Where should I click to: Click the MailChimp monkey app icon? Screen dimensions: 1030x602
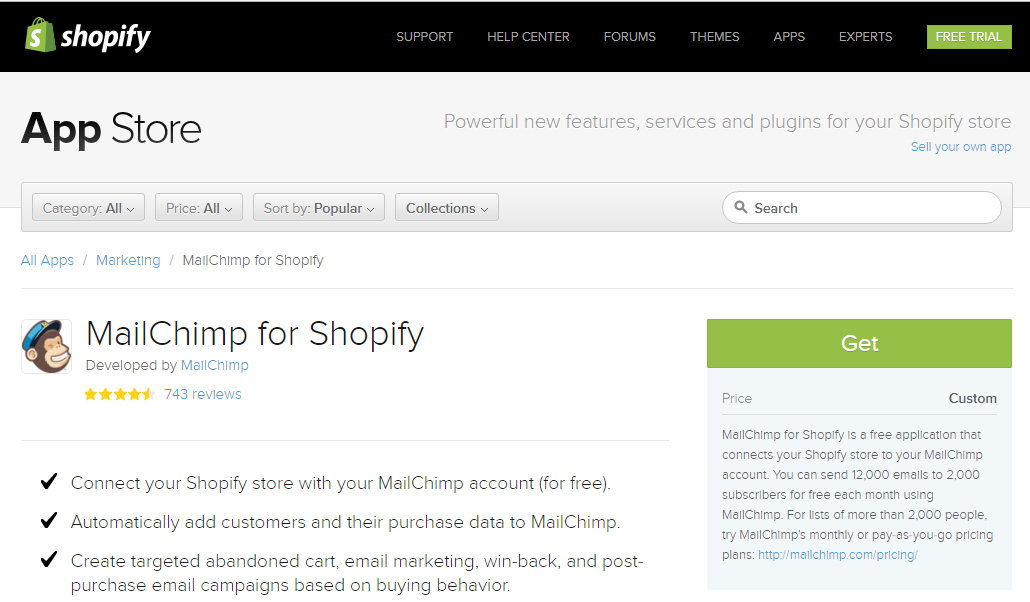[x=47, y=346]
